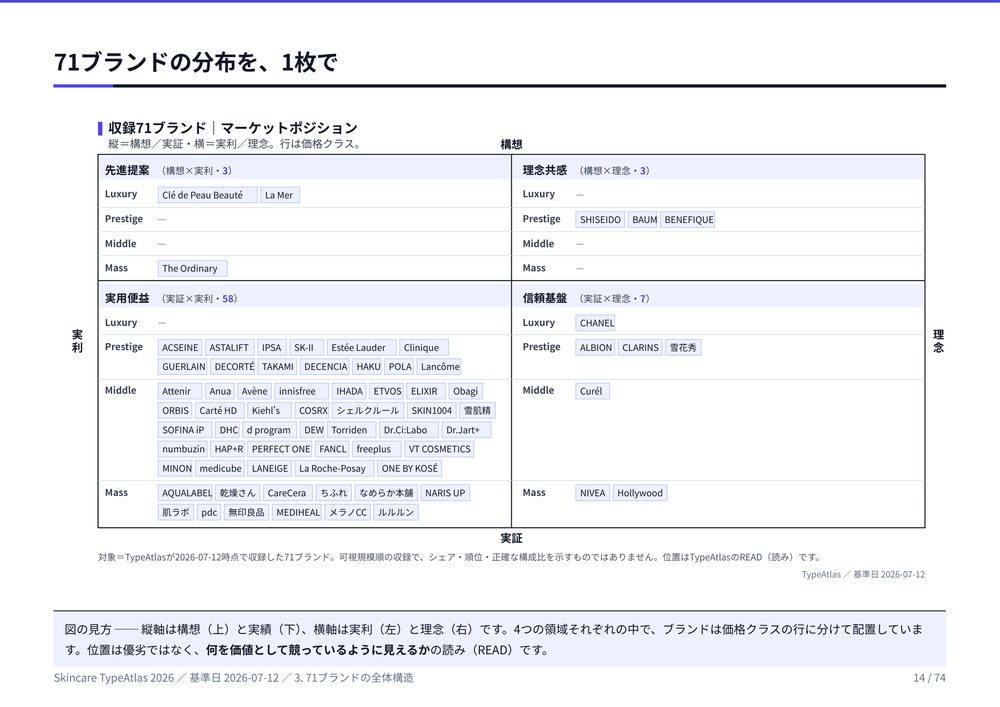Click the Torriden brand tag
Screen dimensions: 1000x707
pyautogui.click(x=351, y=430)
